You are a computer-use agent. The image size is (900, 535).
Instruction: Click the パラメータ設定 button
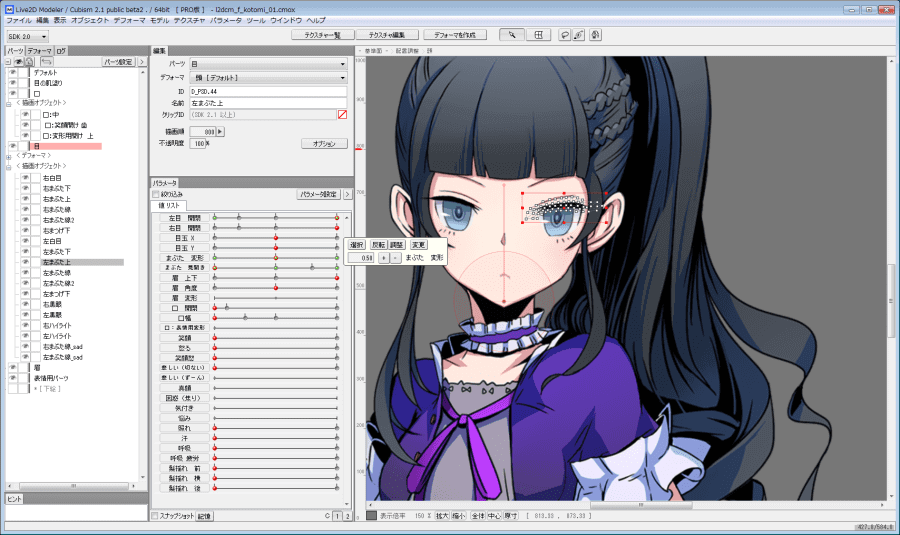pyautogui.click(x=319, y=195)
